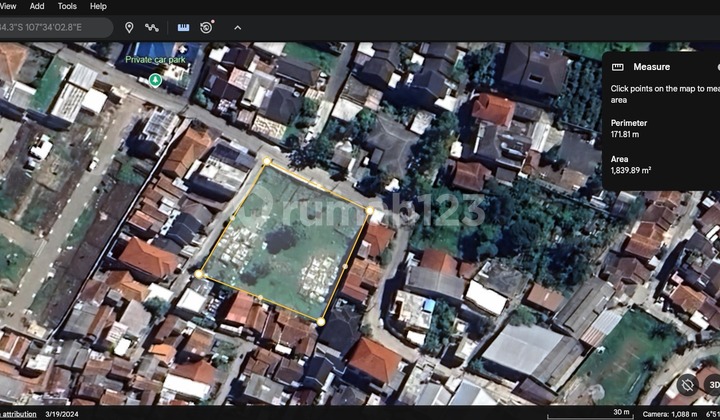
Task: Open the attribution link
Action: click(x=18, y=414)
